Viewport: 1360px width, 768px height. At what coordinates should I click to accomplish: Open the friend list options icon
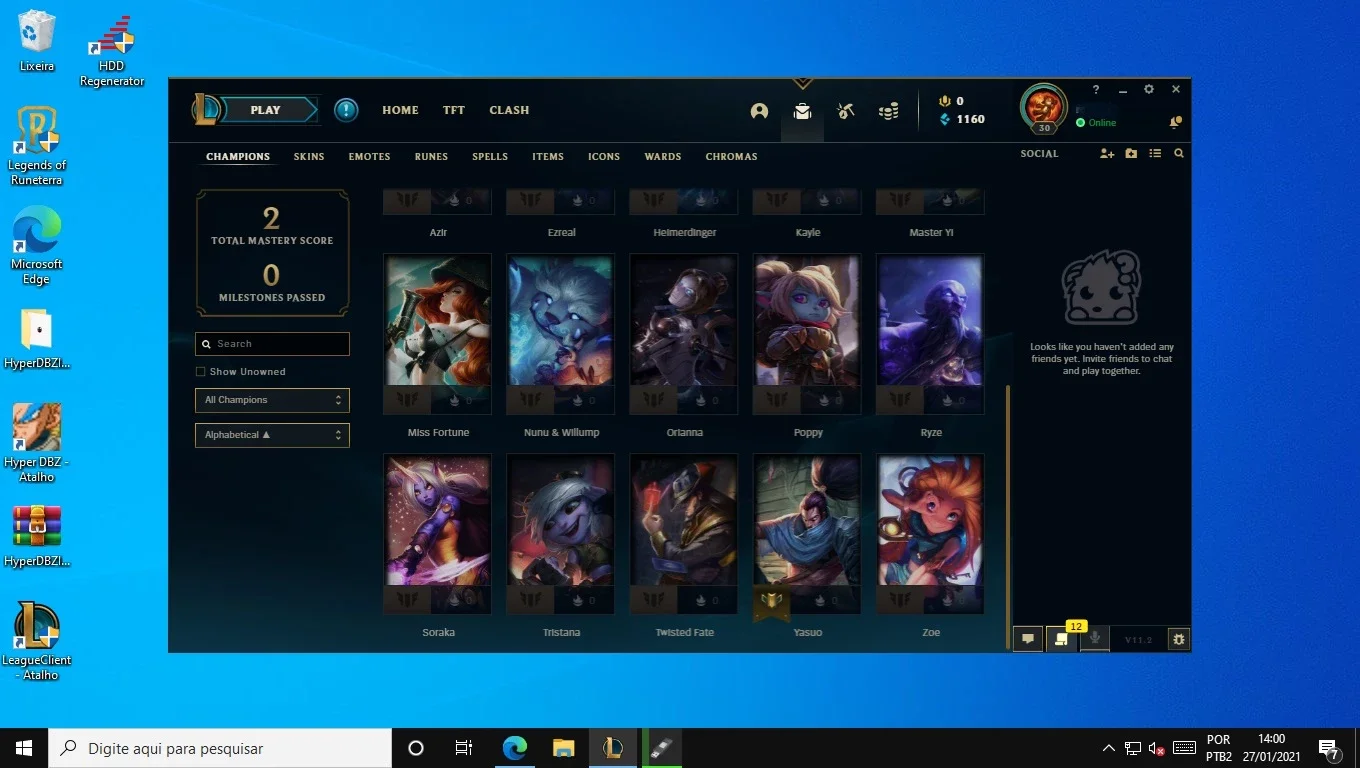pyautogui.click(x=1155, y=154)
